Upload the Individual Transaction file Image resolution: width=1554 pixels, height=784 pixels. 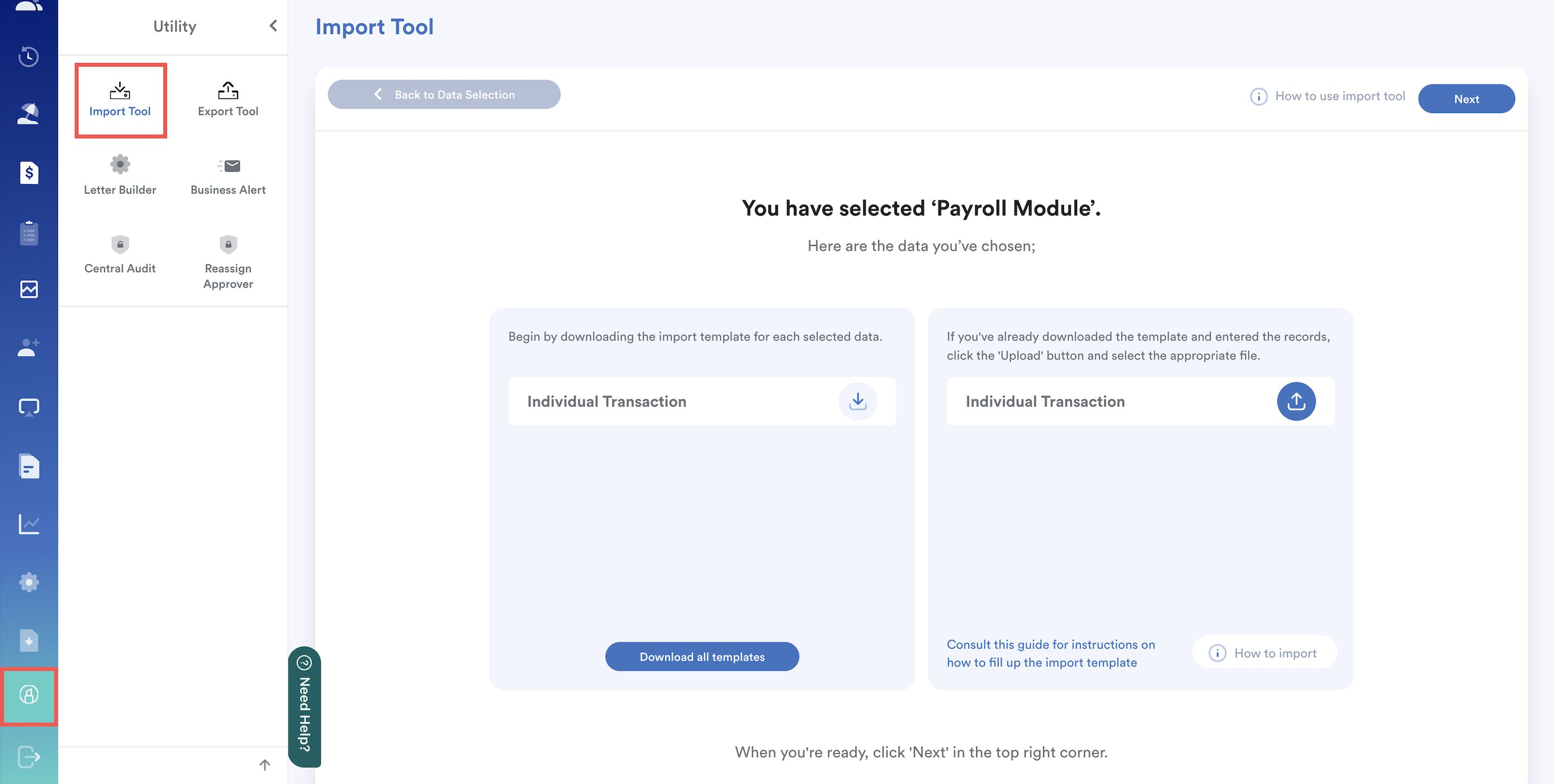pos(1296,401)
